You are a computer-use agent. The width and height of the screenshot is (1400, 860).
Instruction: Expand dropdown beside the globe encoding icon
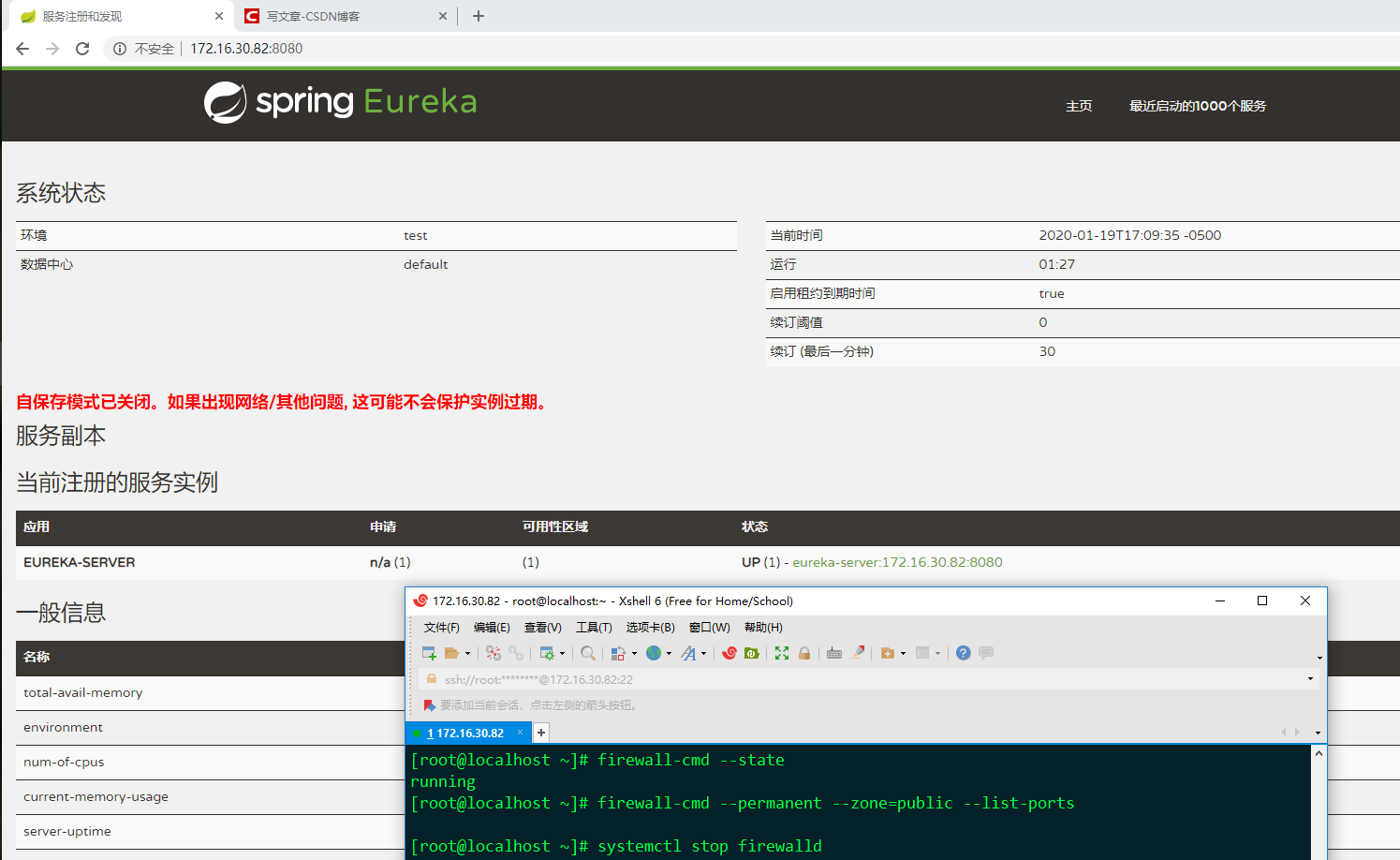click(669, 654)
